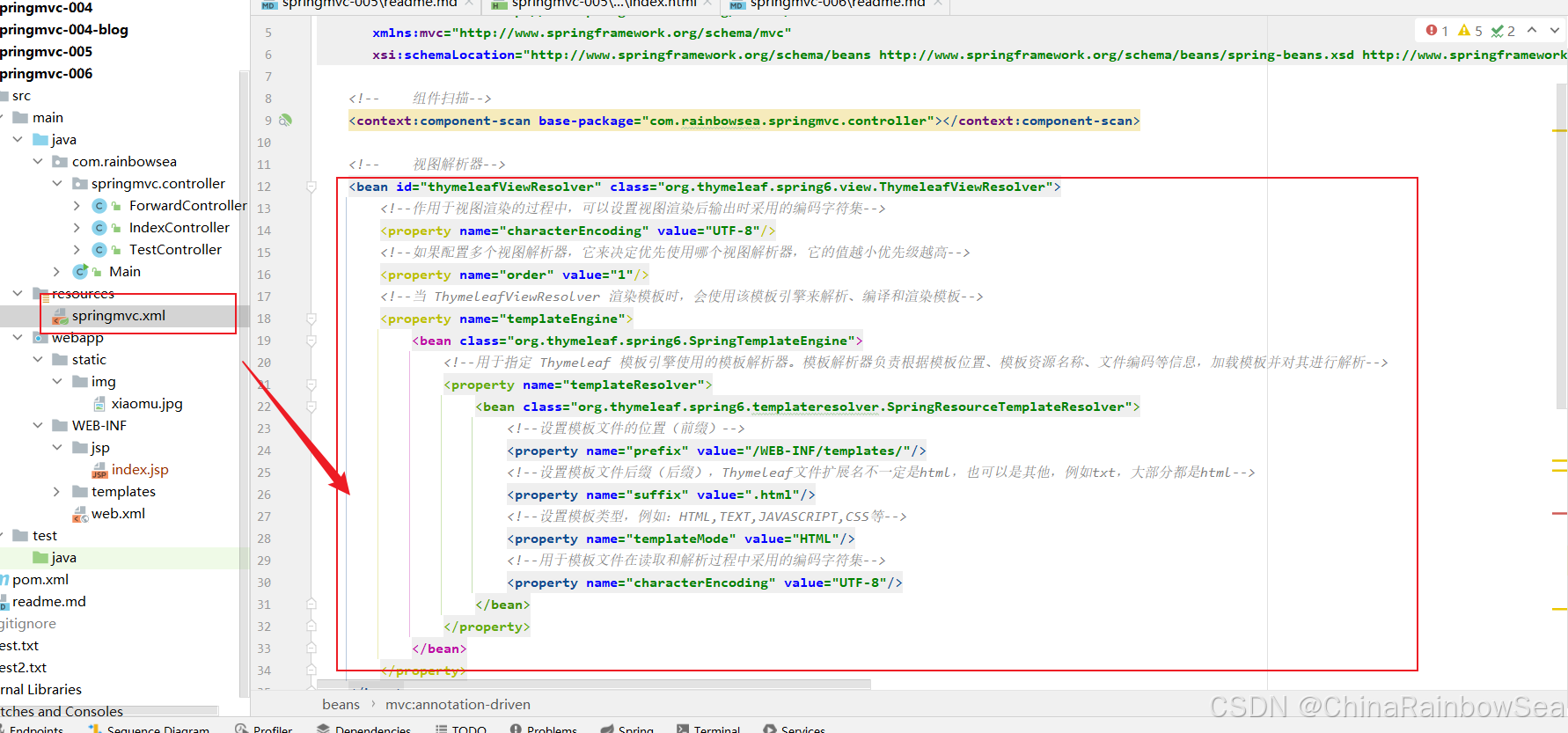Click the index.jsp file icon
This screenshot has height=733, width=1568.
pyautogui.click(x=99, y=470)
